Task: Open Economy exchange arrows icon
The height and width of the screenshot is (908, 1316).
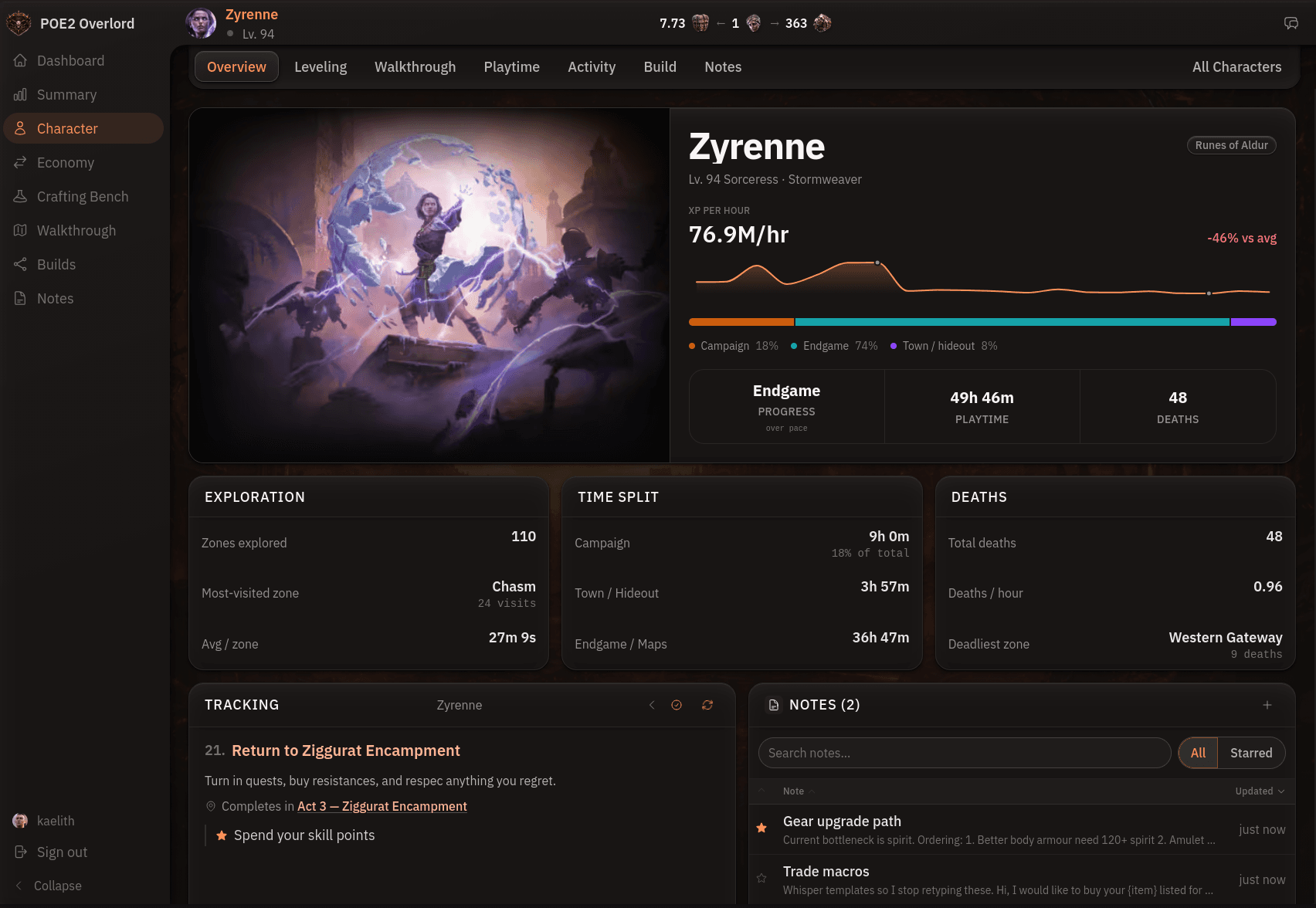Action: [x=20, y=162]
